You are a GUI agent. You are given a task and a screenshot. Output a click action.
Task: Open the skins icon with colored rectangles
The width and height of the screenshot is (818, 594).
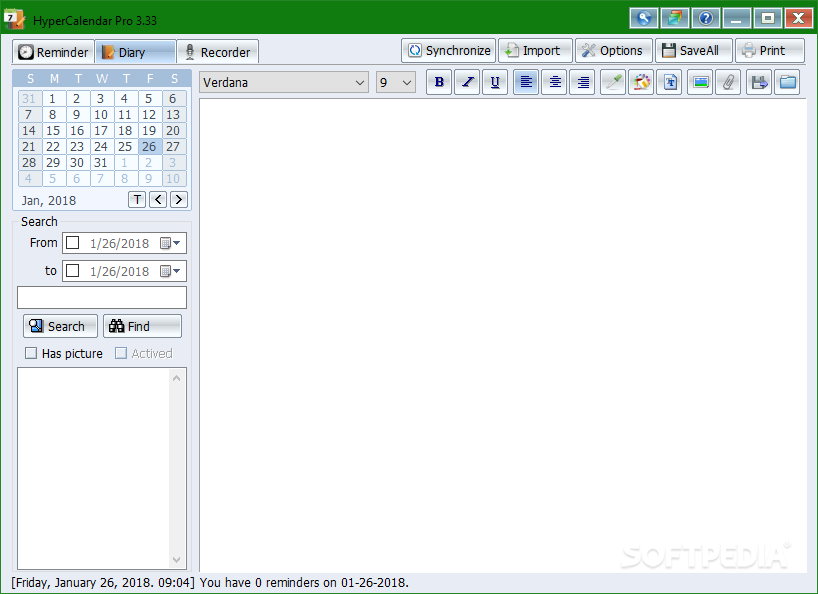coord(675,19)
